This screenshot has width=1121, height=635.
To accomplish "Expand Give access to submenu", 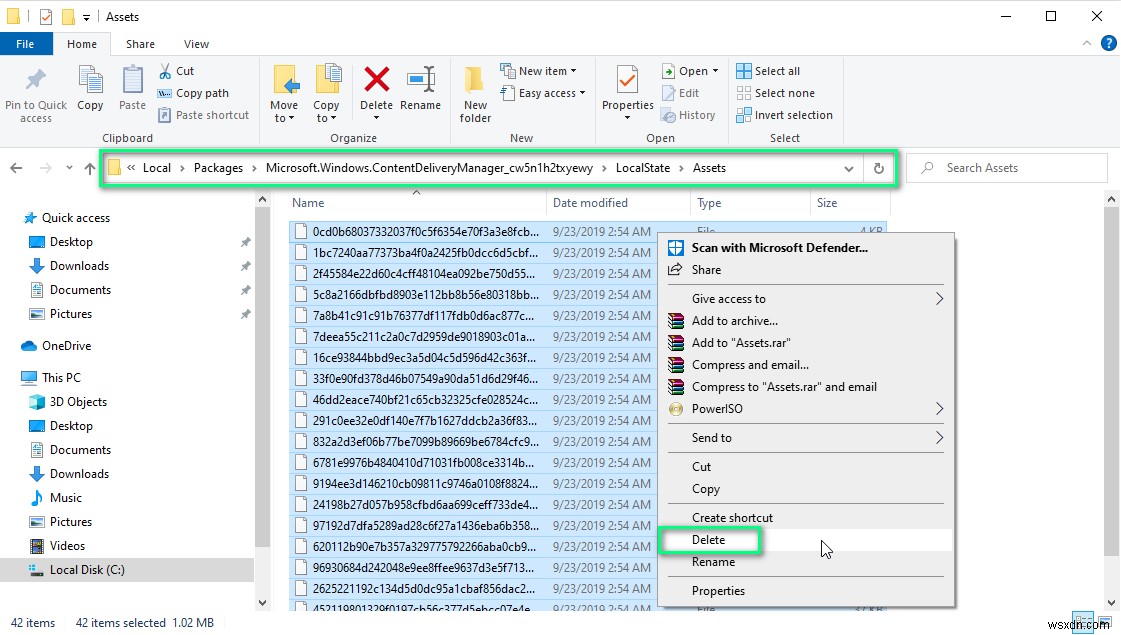I will (939, 299).
